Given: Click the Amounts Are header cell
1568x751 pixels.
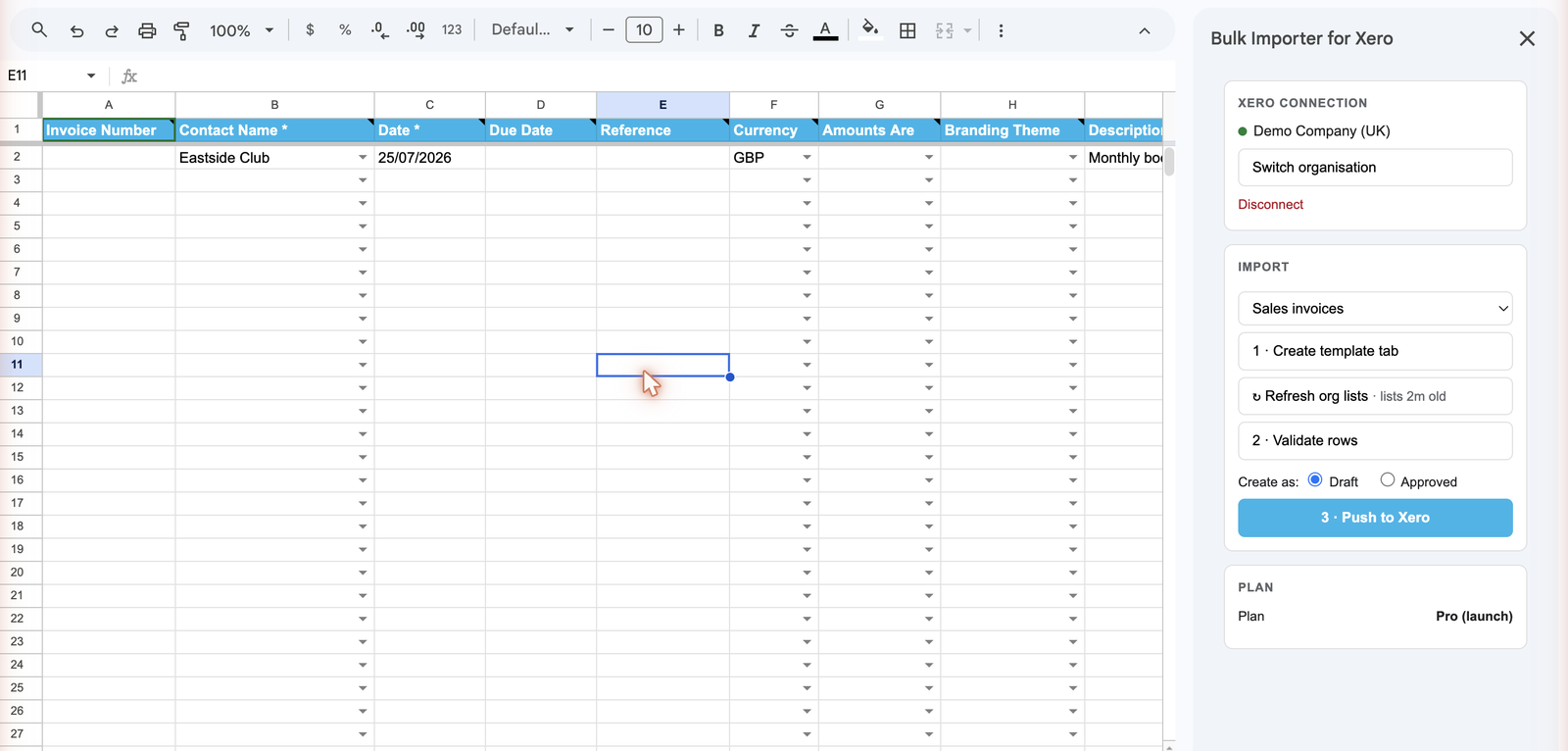Looking at the screenshot, I should [x=879, y=130].
